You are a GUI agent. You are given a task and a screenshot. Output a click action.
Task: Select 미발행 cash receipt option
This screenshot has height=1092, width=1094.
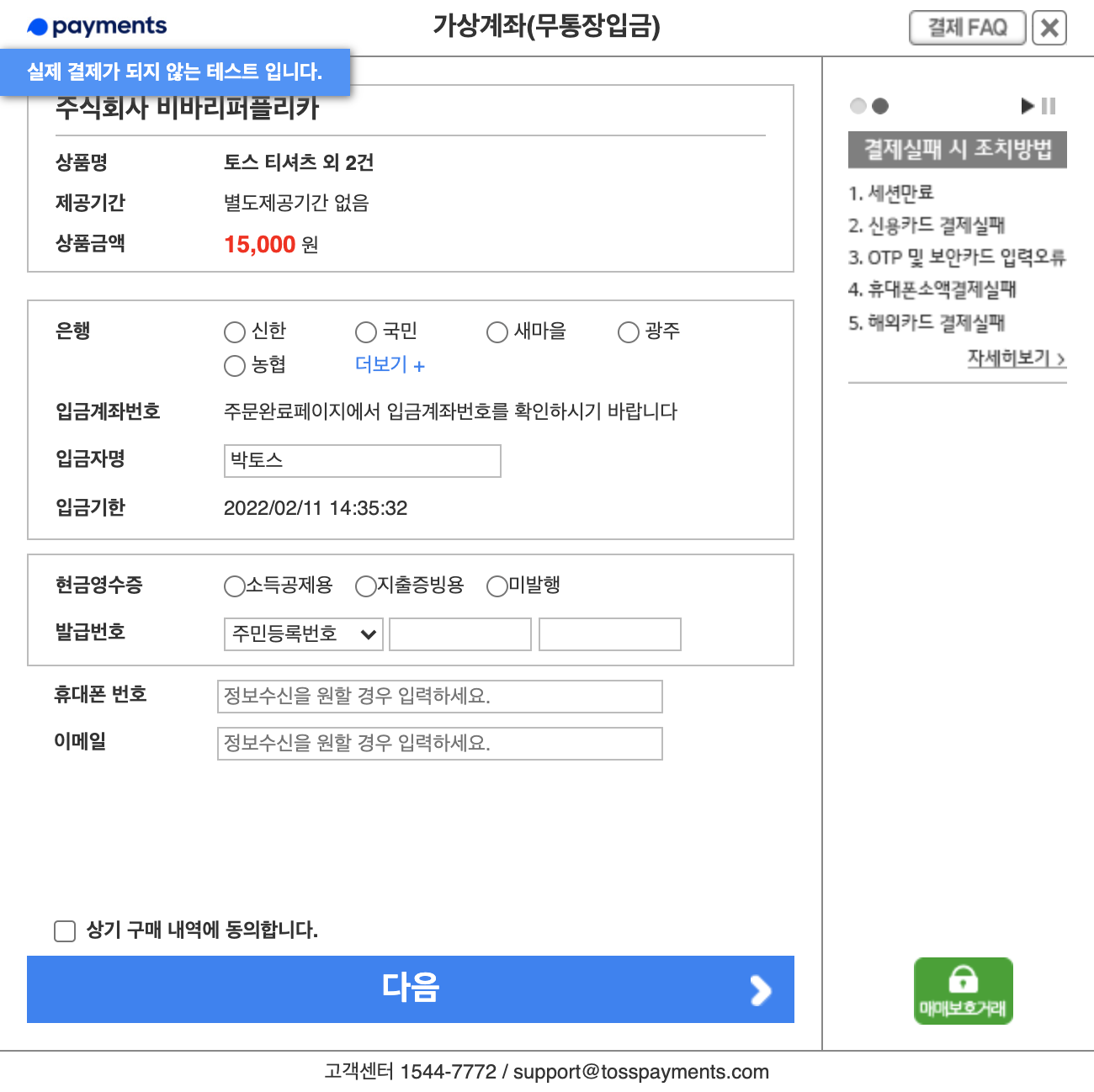[497, 586]
